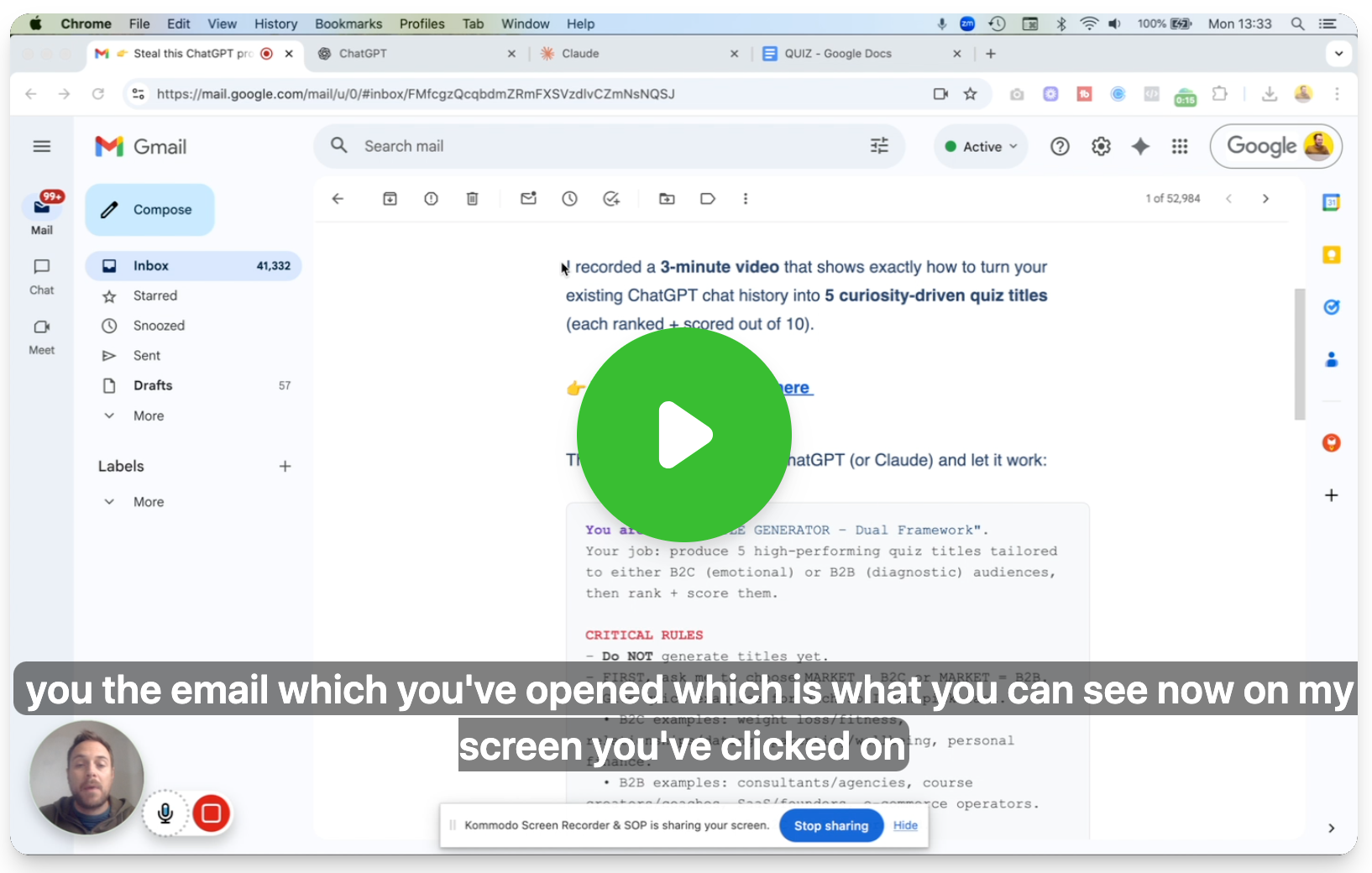Screen dimensions: 1372x873
Task: Open the Move to folder icon
Action: click(667, 199)
